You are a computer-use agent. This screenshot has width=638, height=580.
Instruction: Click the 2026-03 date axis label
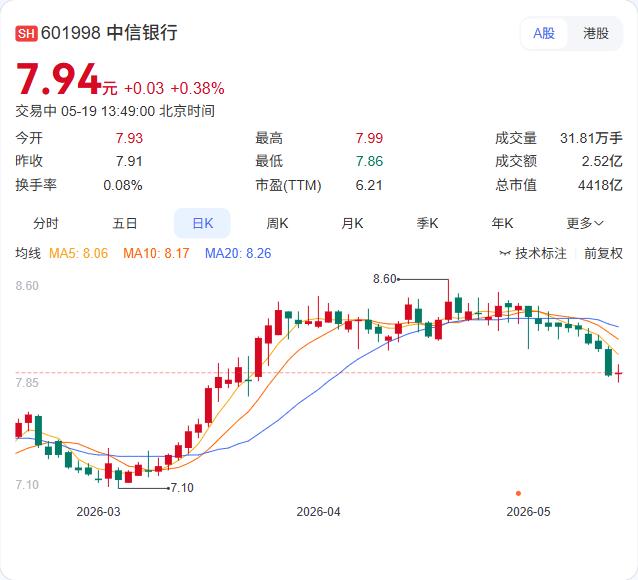[98, 512]
